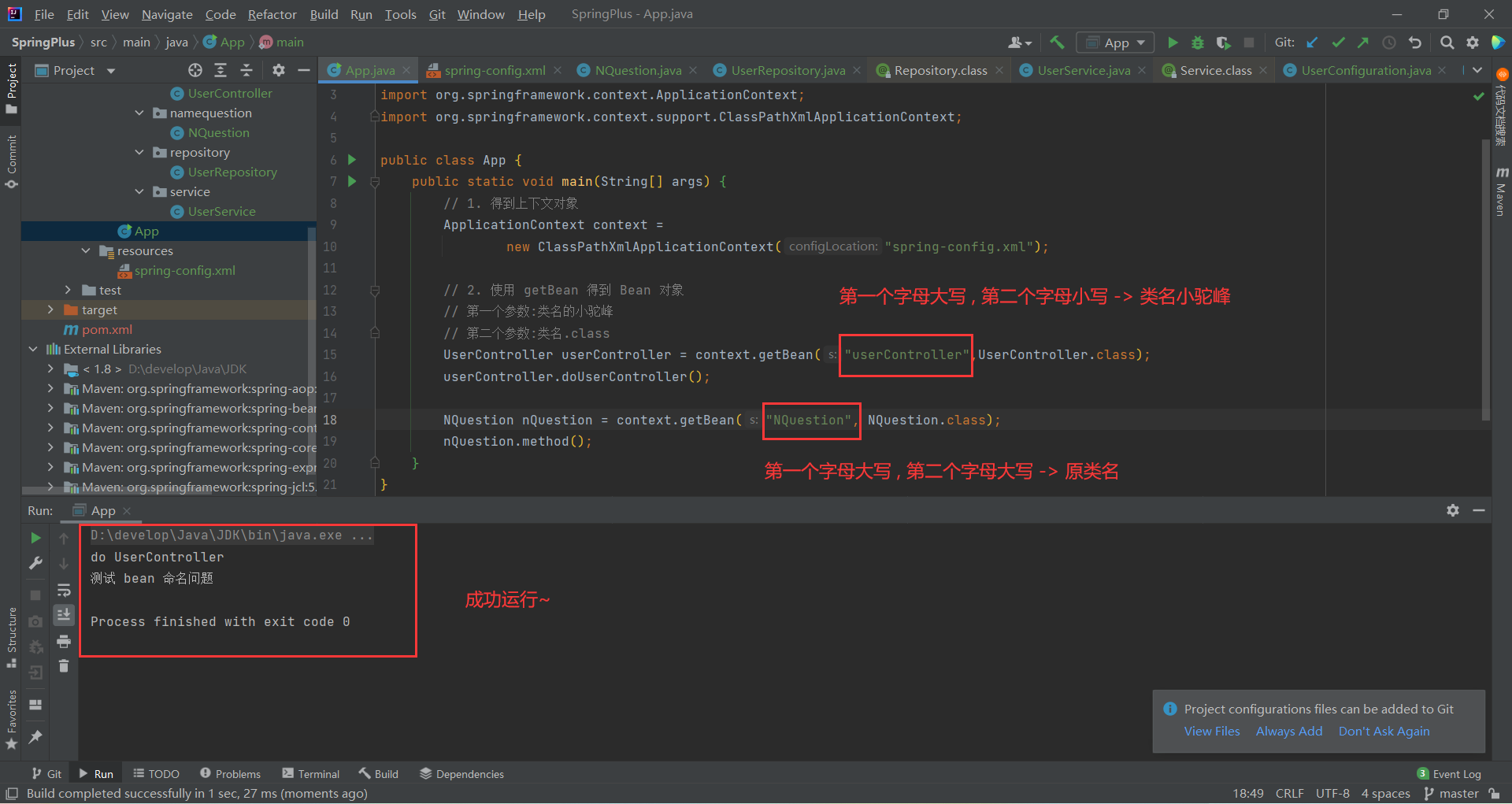Open Maven tool window on right
Screen dimensions: 1512x804
1501,191
